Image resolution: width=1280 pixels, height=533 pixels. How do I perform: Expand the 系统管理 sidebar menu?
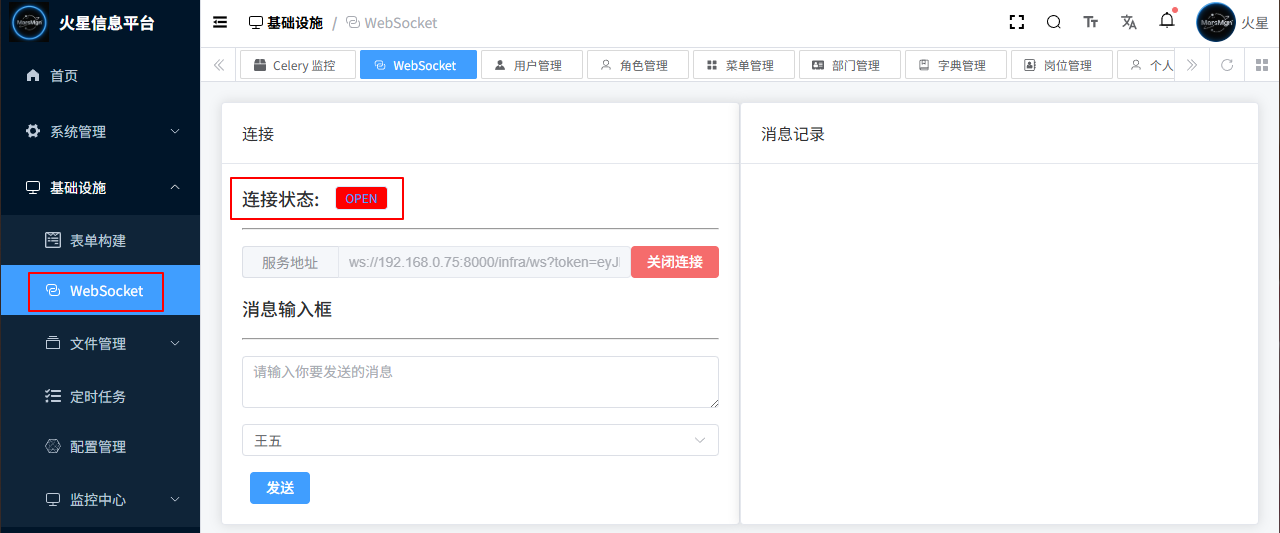click(x=100, y=131)
